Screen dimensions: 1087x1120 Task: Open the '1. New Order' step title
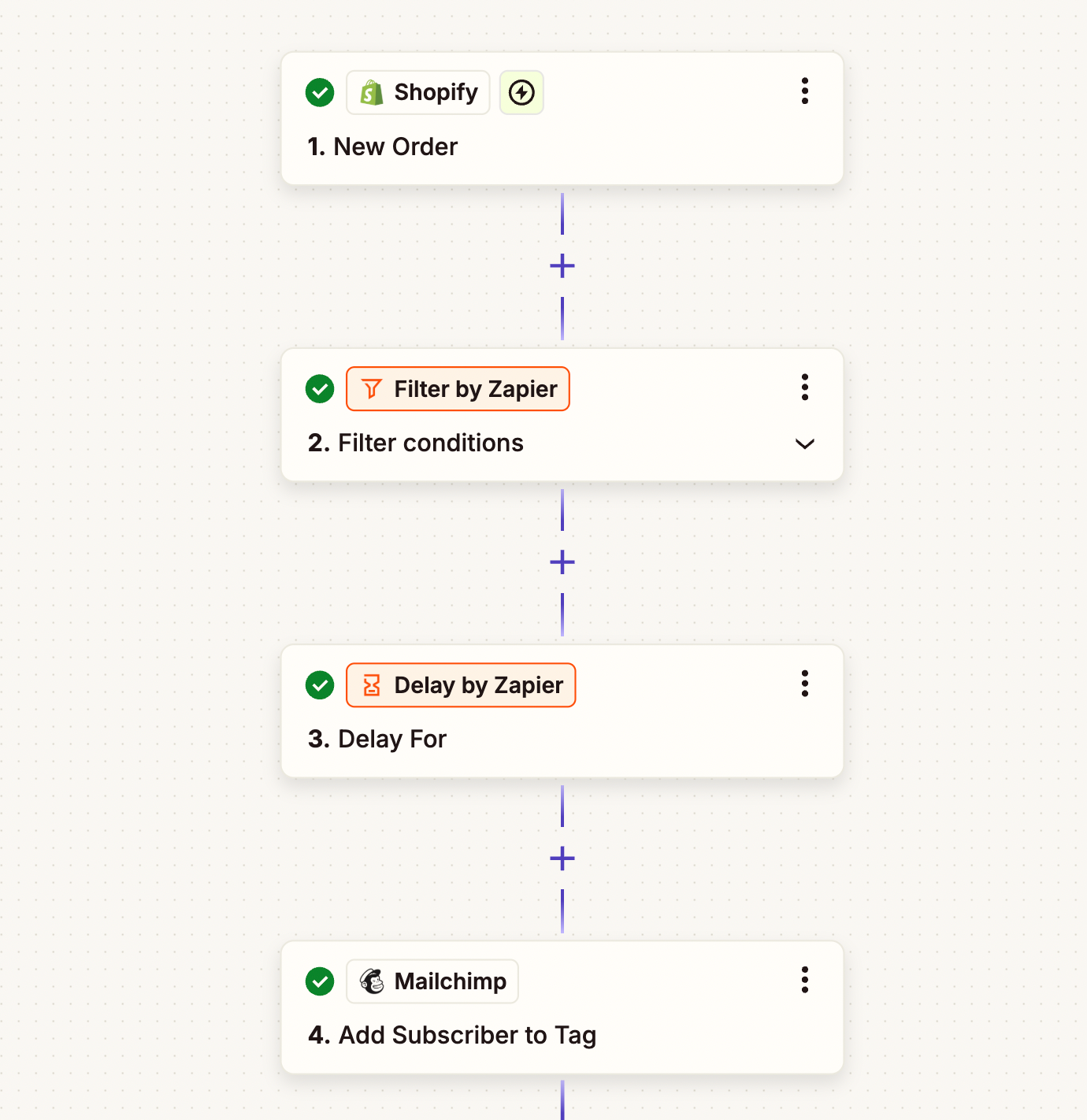[x=383, y=147]
